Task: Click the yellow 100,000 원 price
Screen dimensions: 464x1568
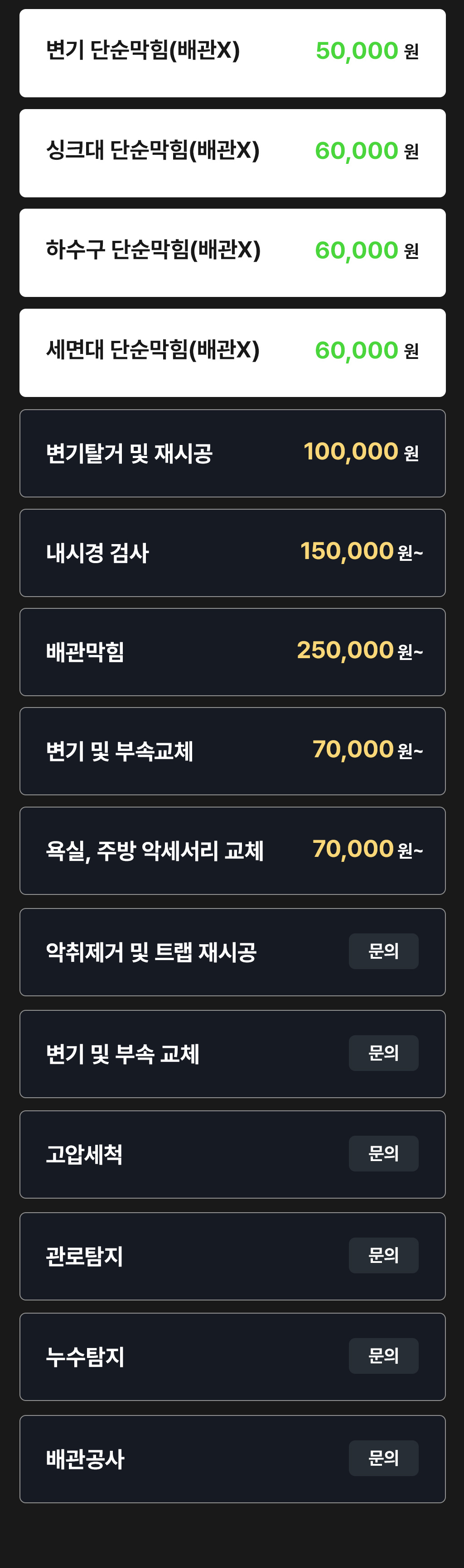Action: click(360, 452)
